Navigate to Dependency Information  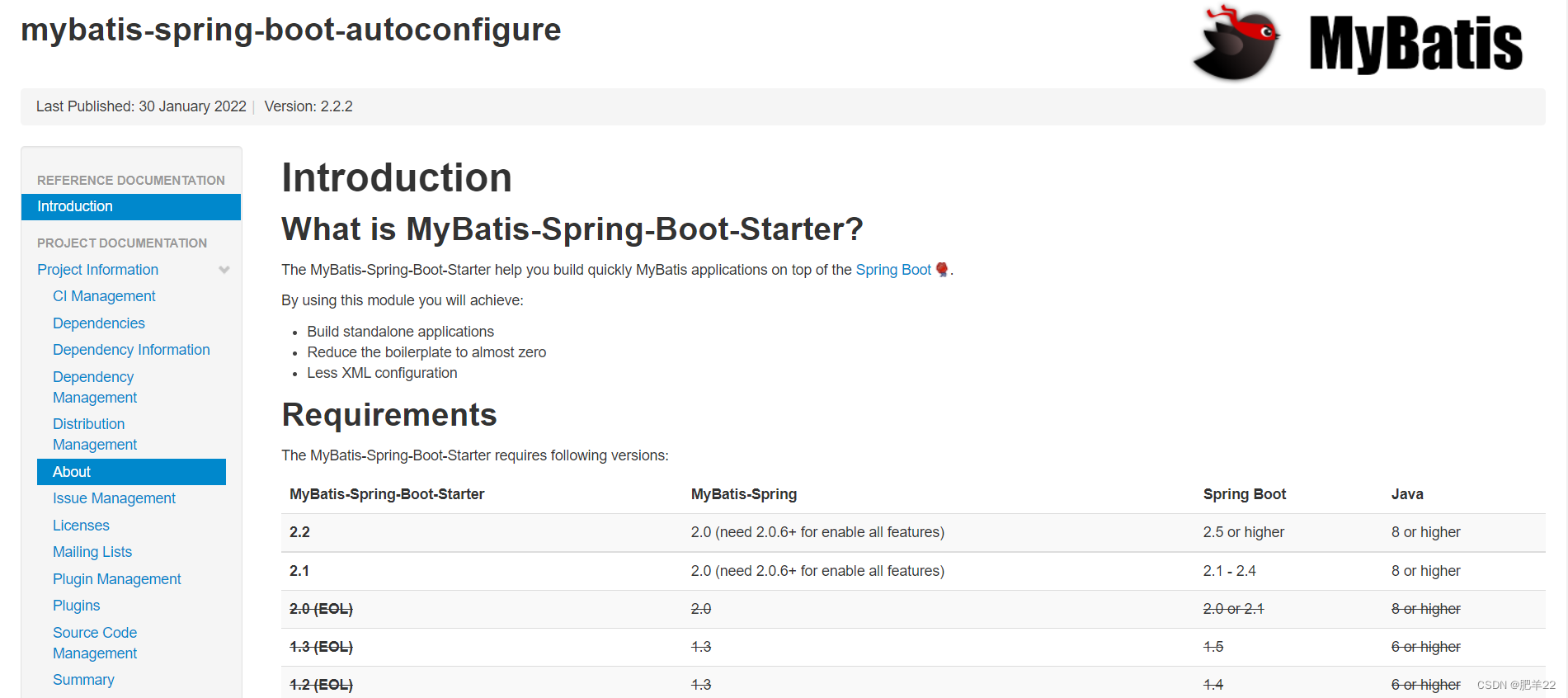[131, 350]
